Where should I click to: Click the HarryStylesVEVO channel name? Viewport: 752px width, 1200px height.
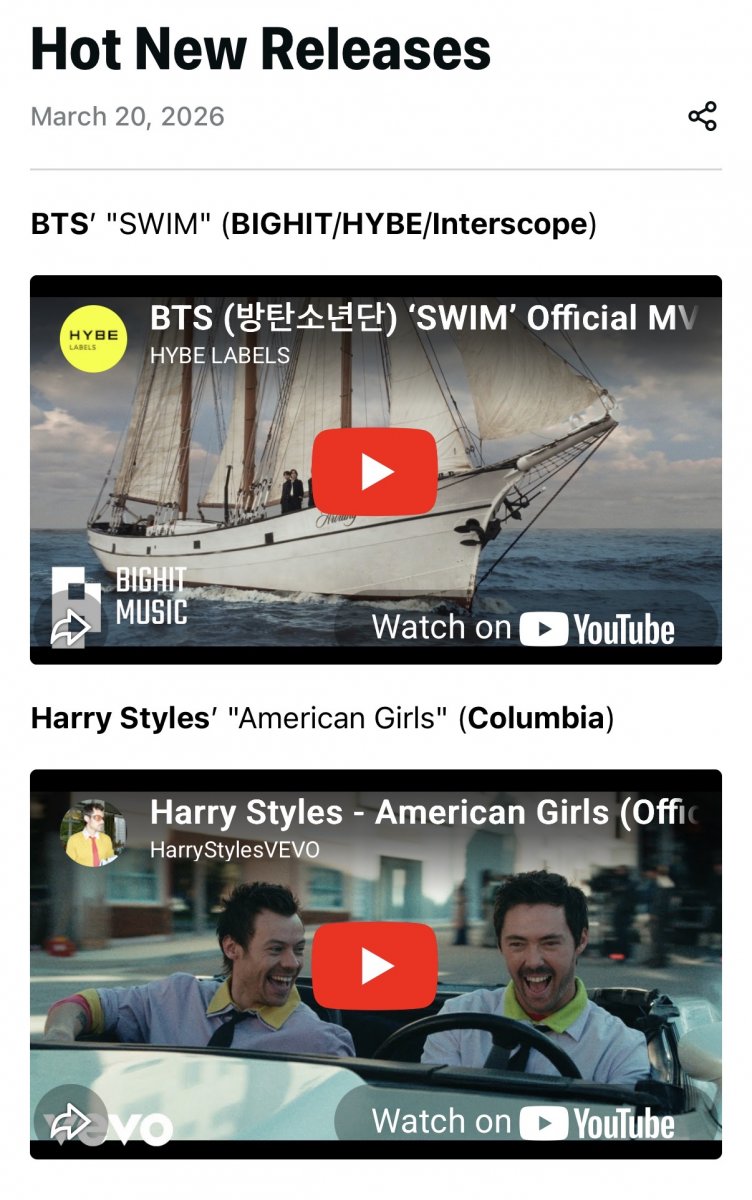click(x=235, y=850)
